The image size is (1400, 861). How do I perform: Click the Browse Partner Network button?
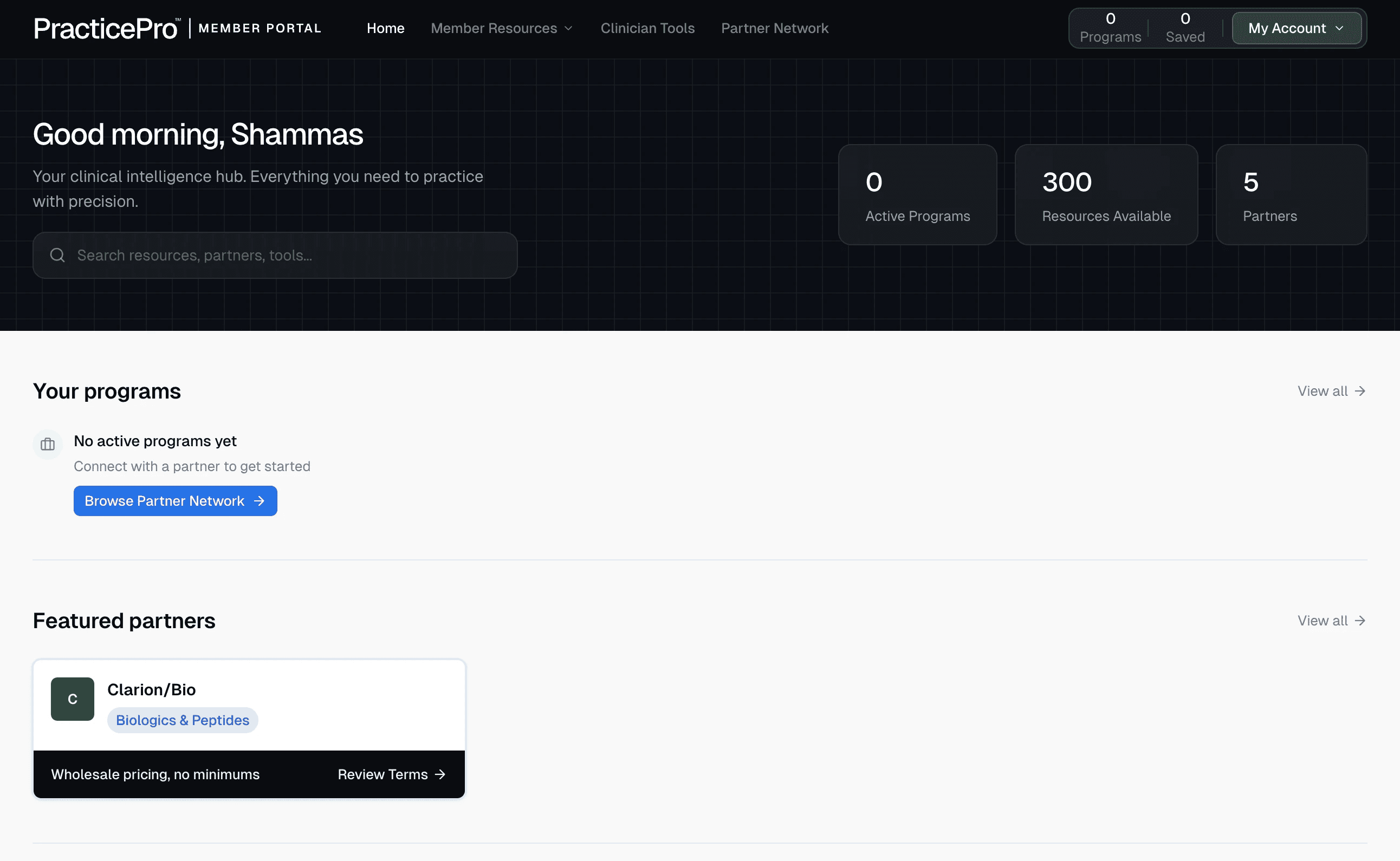pos(176,500)
